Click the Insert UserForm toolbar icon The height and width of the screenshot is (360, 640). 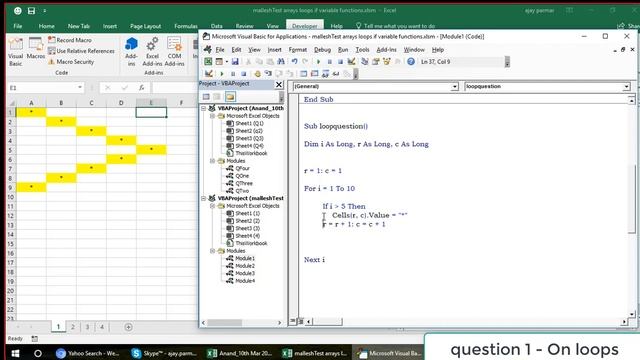pyautogui.click(x=219, y=62)
